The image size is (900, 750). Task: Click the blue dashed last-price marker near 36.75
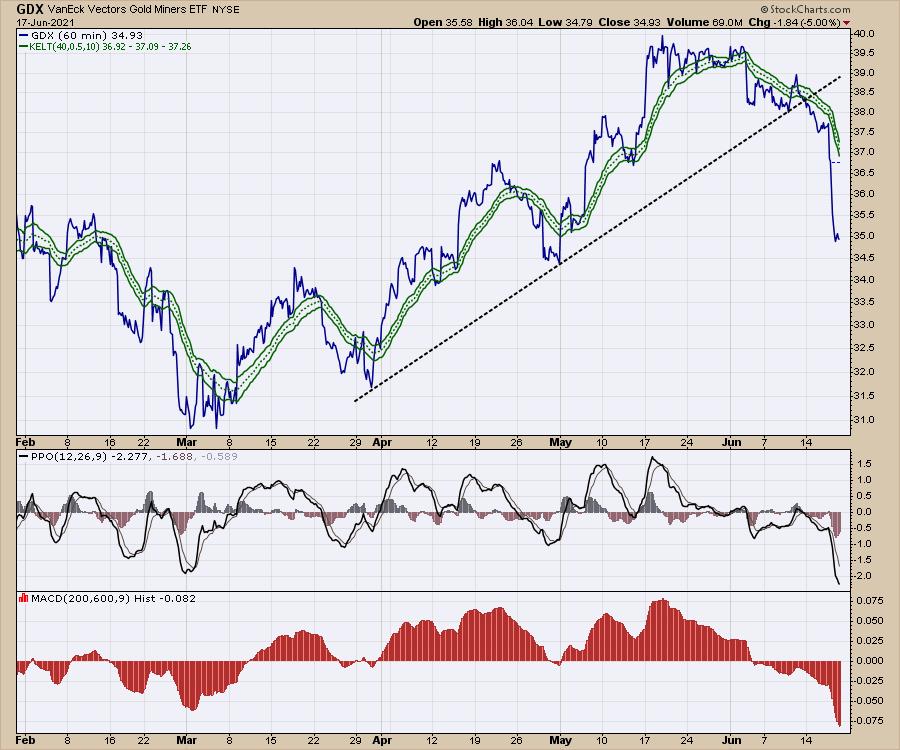point(836,162)
